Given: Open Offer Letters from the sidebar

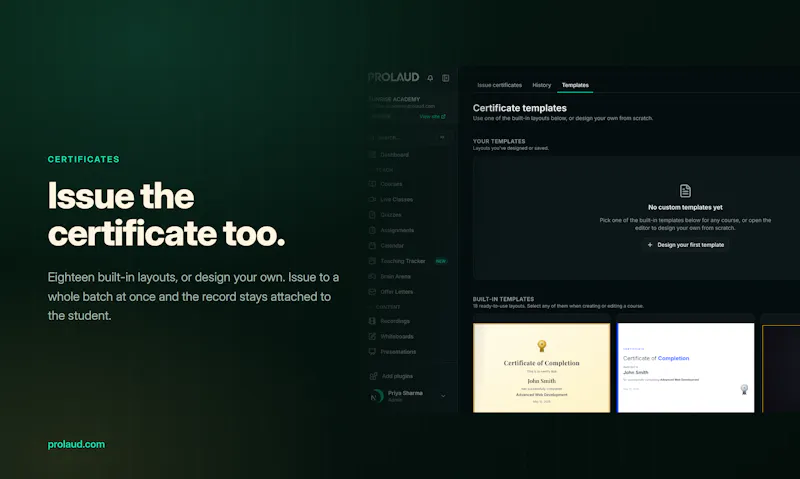Looking at the screenshot, I should point(391,292).
